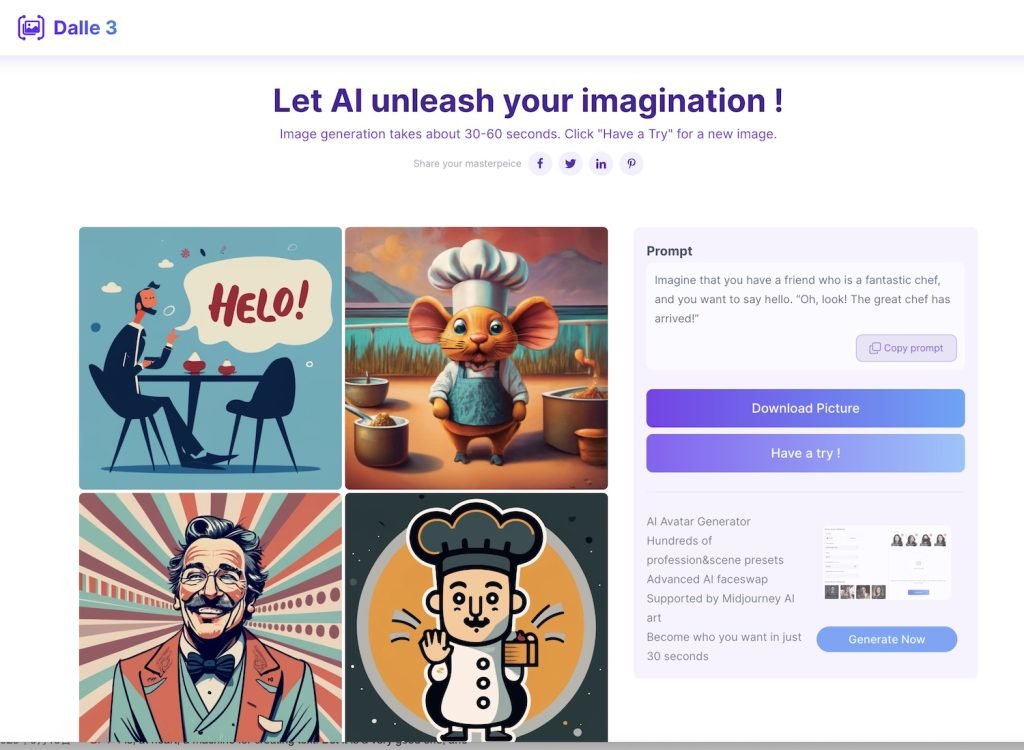1024x750 pixels.
Task: Click the Generate Now button
Action: [x=886, y=639]
